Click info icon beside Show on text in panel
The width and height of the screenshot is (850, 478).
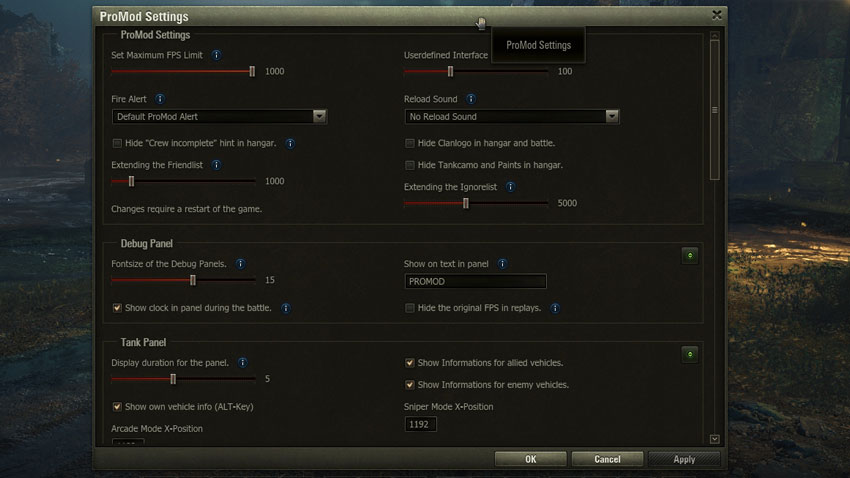tap(503, 263)
